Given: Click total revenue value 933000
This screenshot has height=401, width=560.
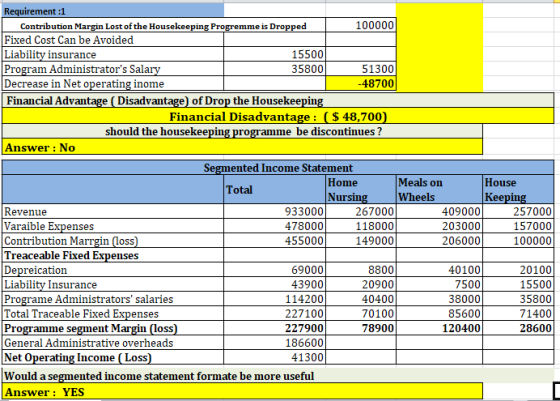Looking at the screenshot, I should click(x=274, y=211).
